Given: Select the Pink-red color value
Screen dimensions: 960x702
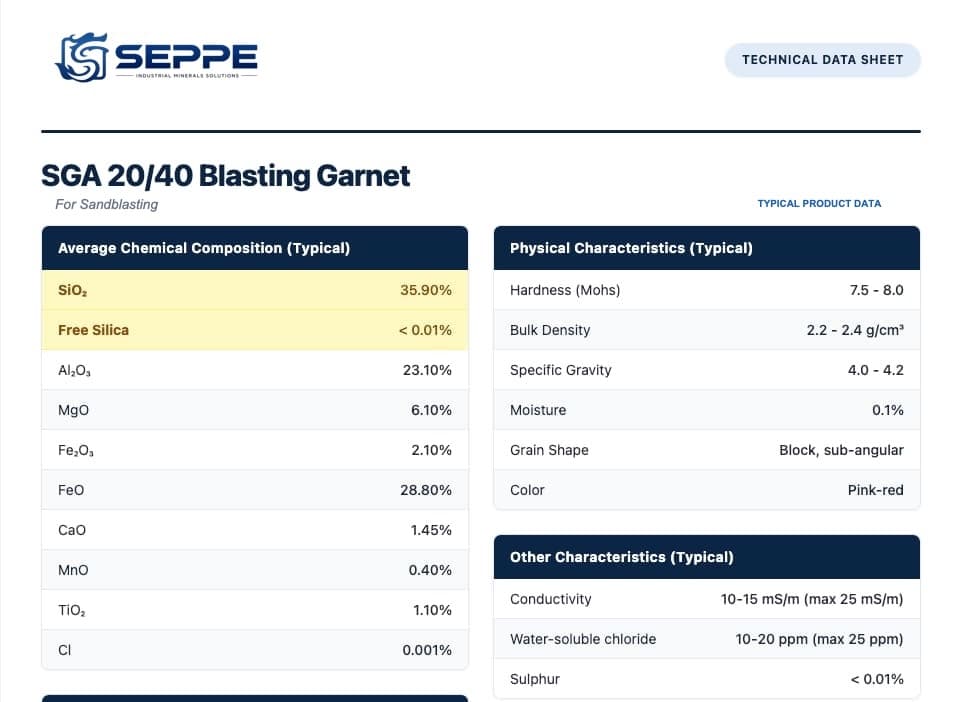Looking at the screenshot, I should tap(876, 490).
